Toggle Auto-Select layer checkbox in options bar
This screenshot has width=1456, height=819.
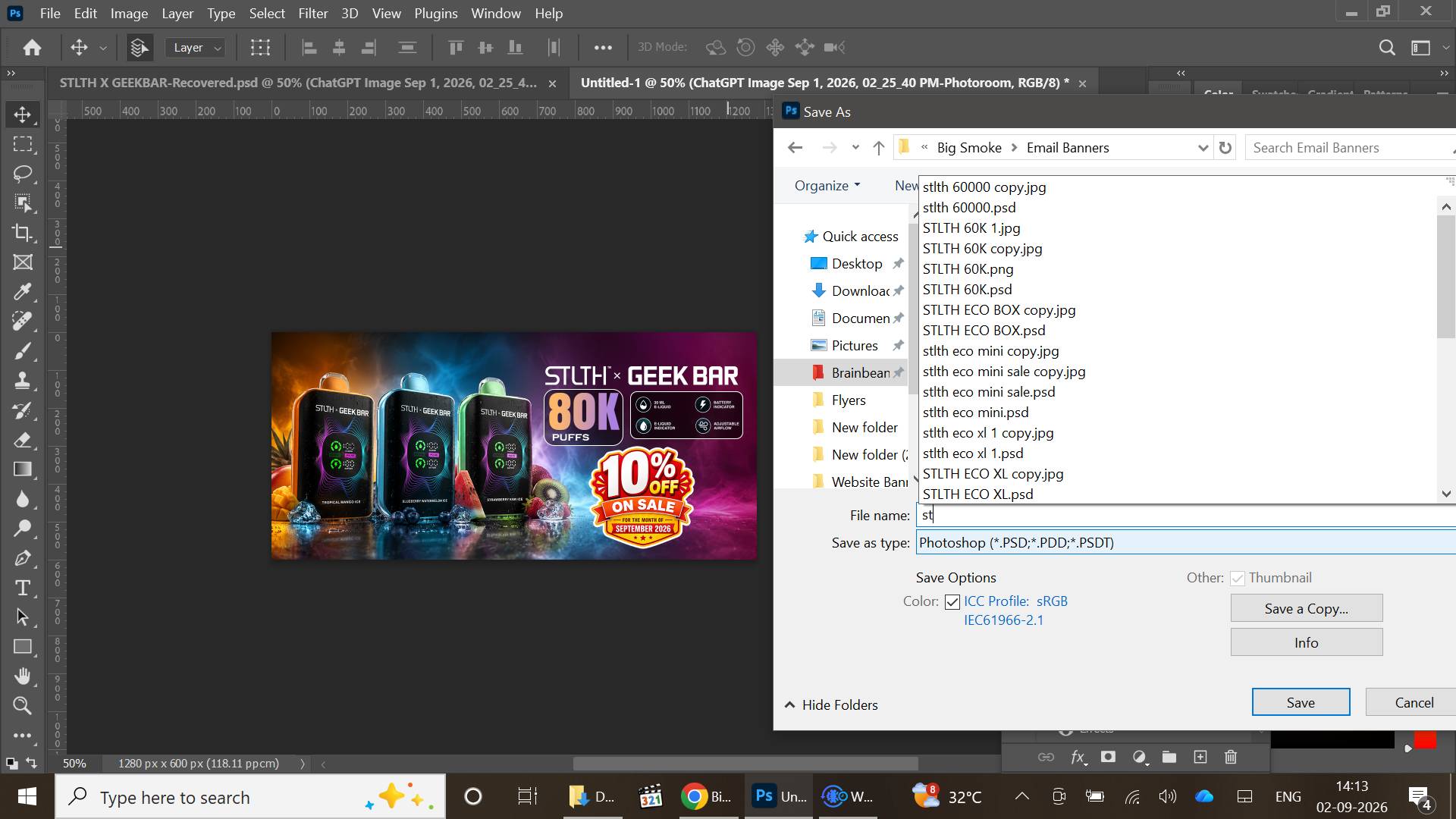click(138, 48)
